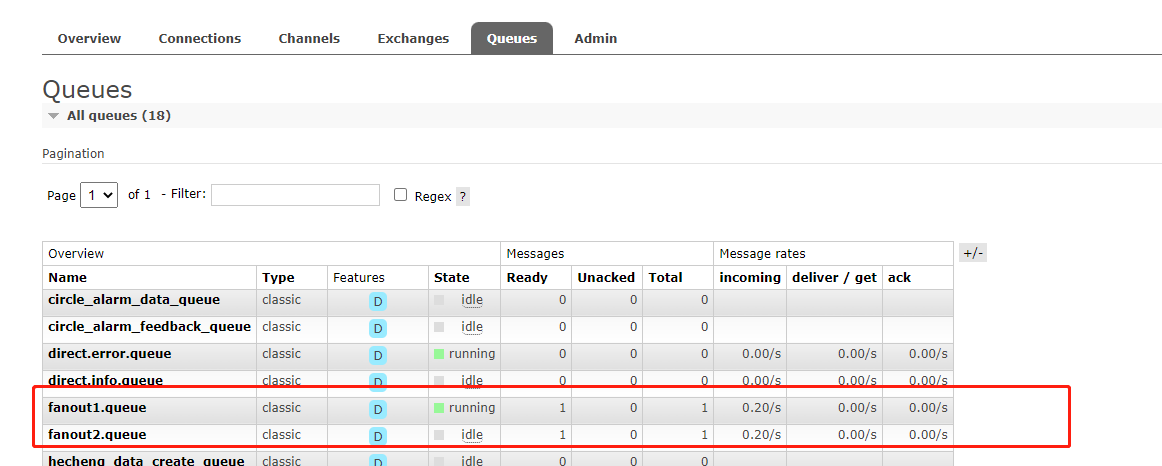Click the D badge for circle_alarm_feedback_queue

coord(377,328)
